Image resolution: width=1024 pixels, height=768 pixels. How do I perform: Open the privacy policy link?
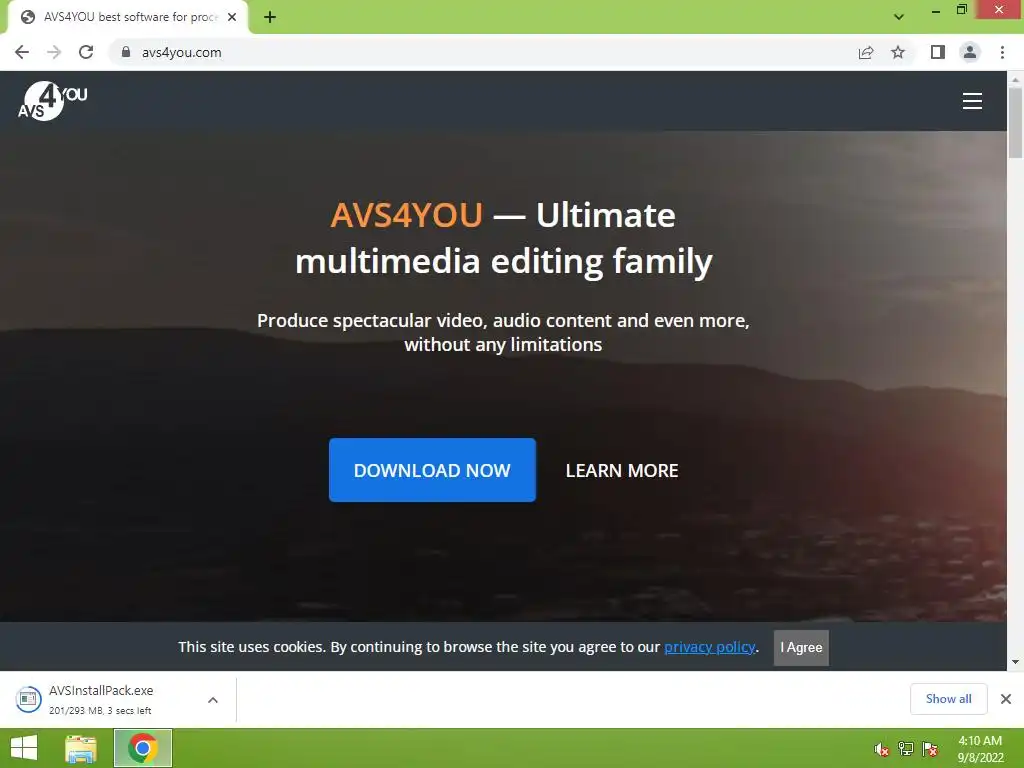tap(709, 647)
